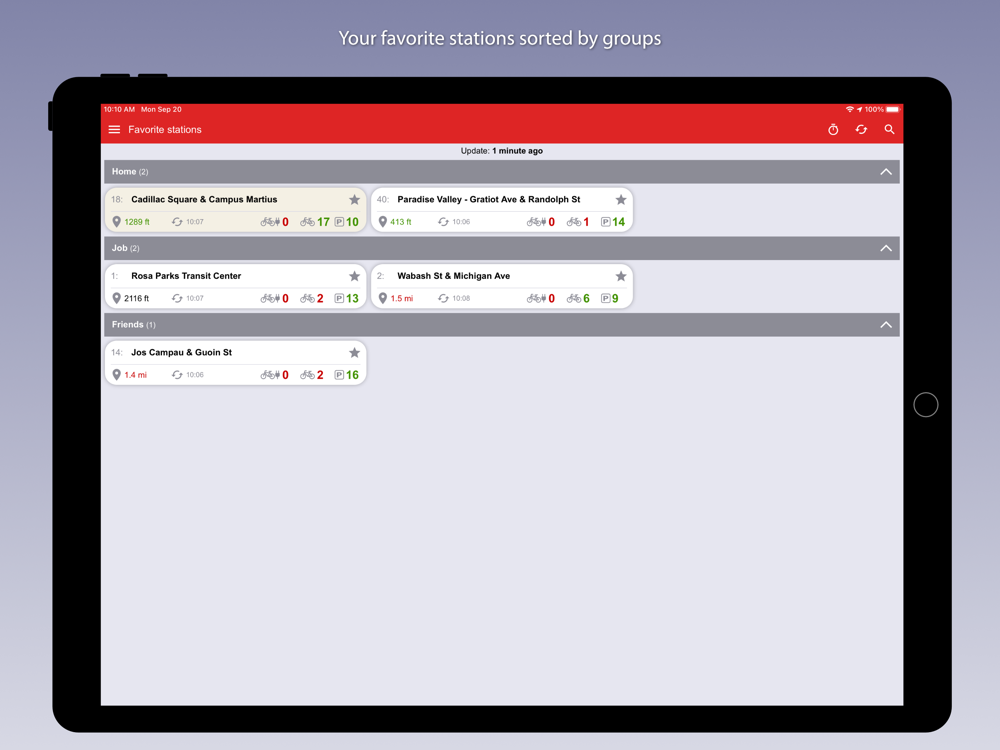Open the hamburger menu
The width and height of the screenshot is (1000, 750).
(114, 129)
